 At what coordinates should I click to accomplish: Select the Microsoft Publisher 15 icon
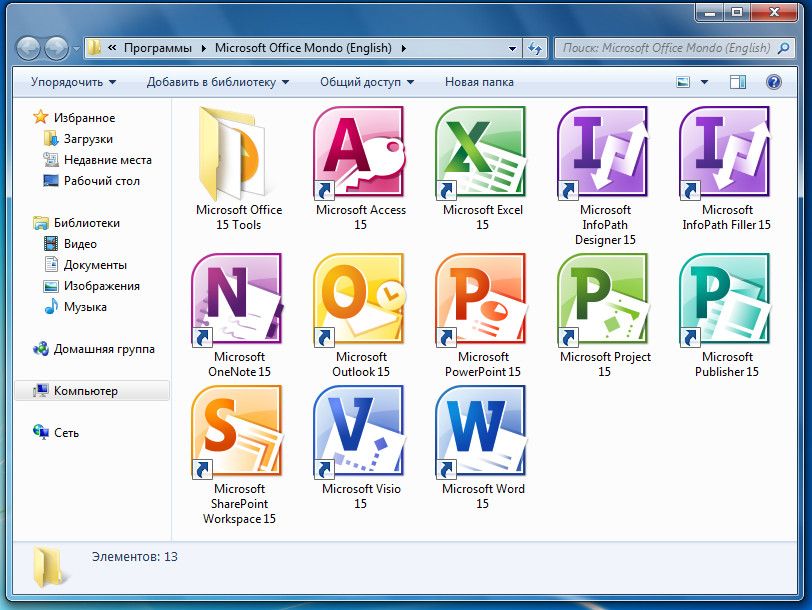726,300
